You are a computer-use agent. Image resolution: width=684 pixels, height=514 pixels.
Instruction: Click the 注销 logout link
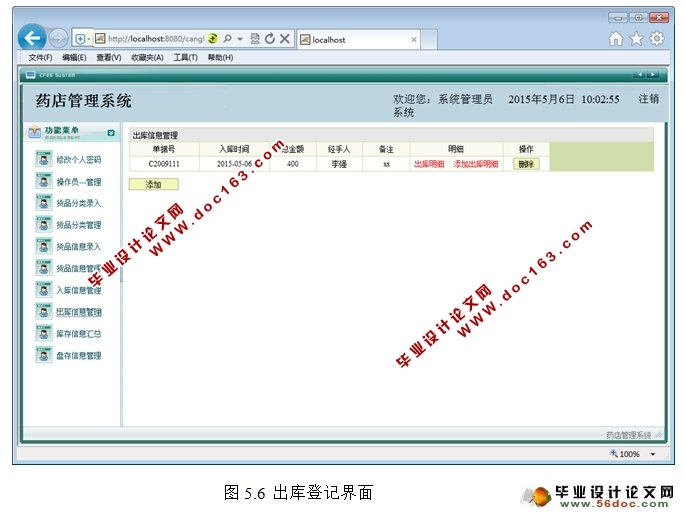pyautogui.click(x=649, y=99)
